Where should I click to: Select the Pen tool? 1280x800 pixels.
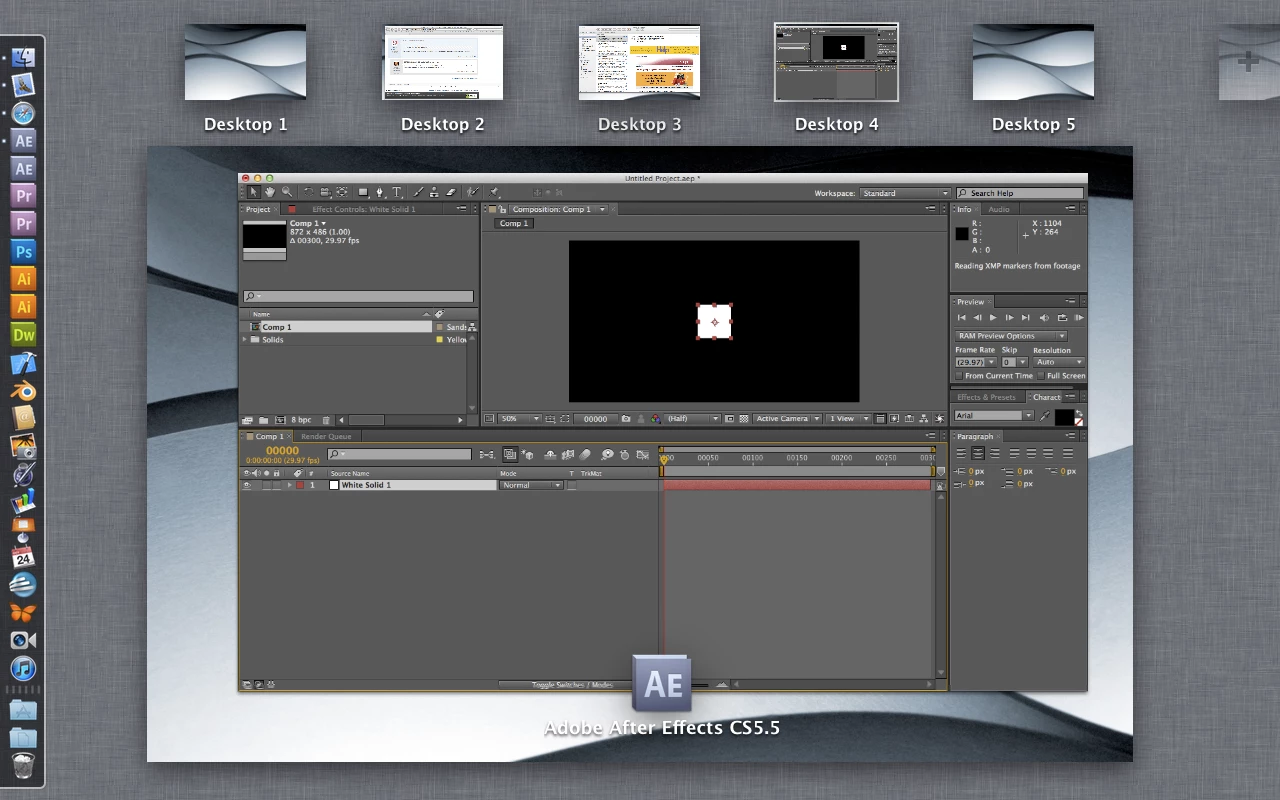pos(380,192)
